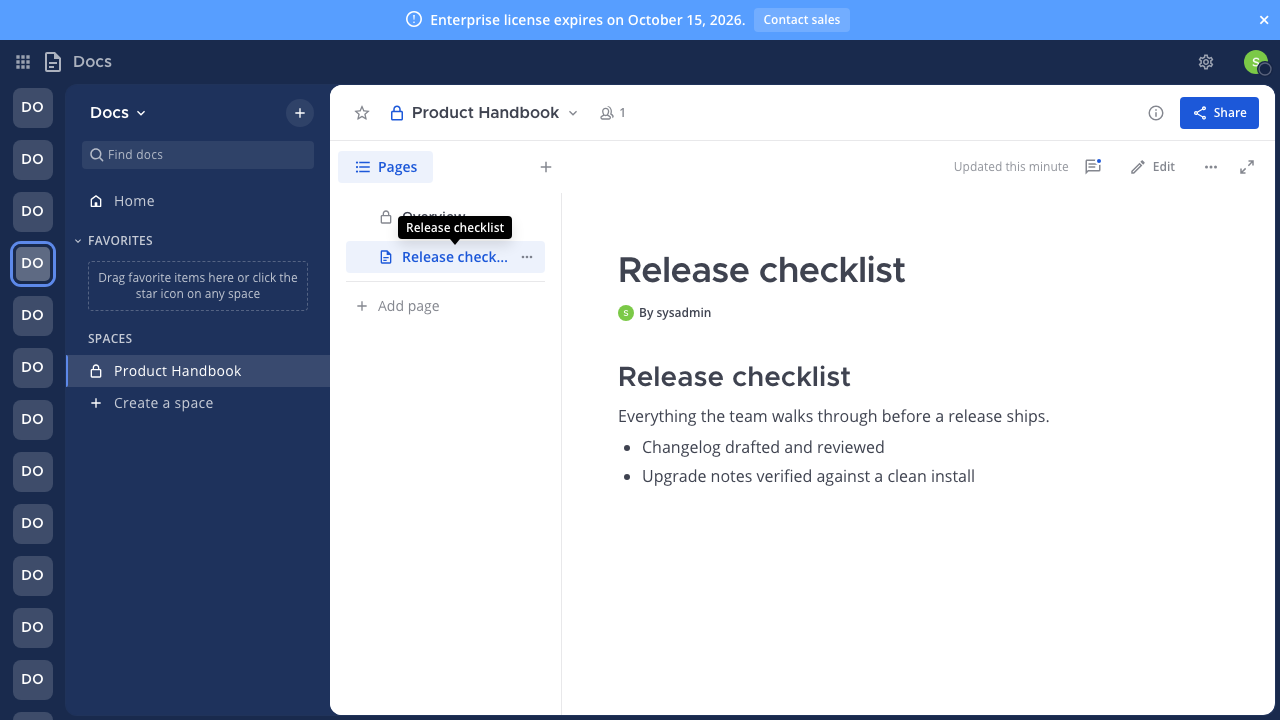Create new item with sidebar plus button

(300, 113)
